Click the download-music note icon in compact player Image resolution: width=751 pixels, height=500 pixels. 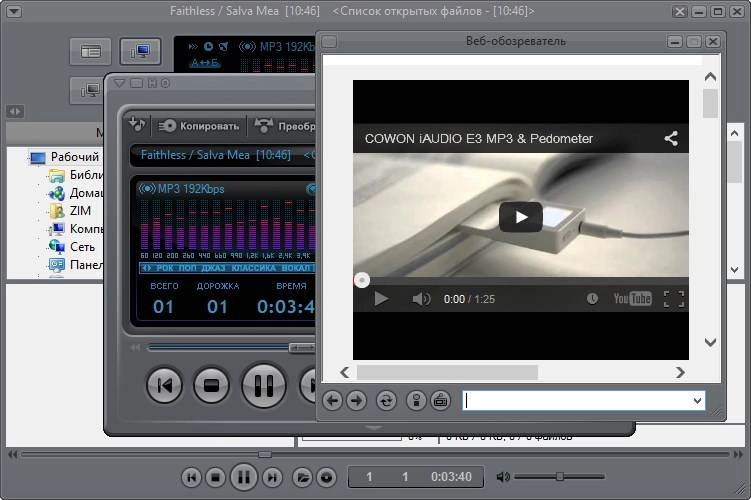[137, 125]
